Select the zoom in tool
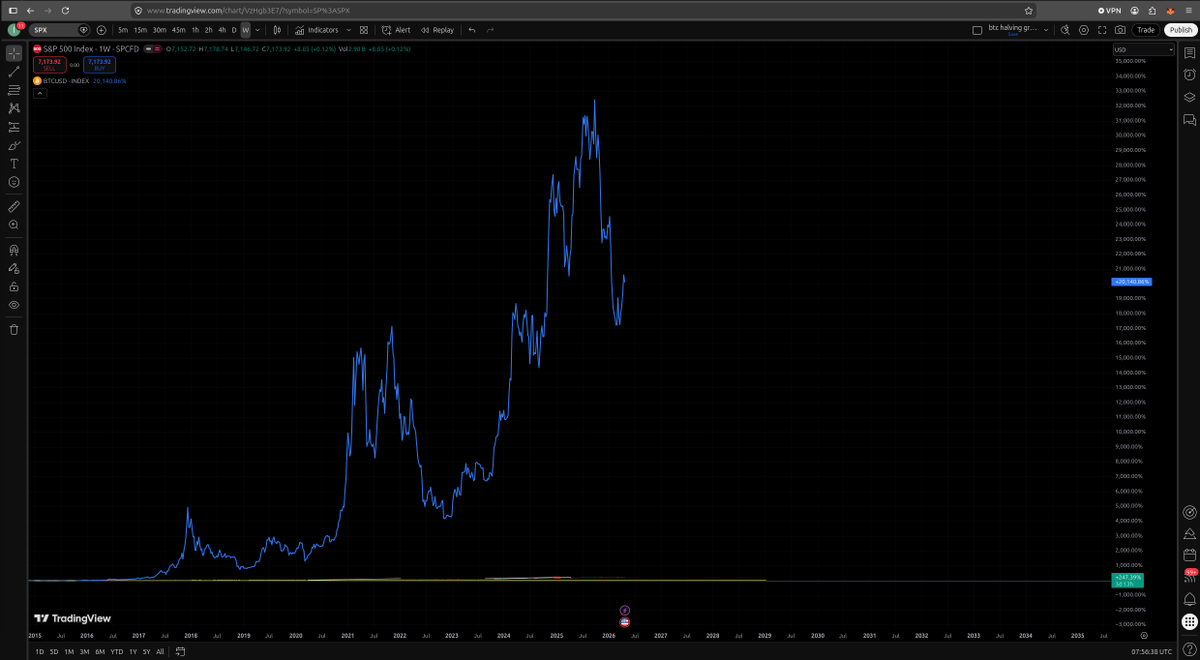The image size is (1200, 660). (x=14, y=225)
